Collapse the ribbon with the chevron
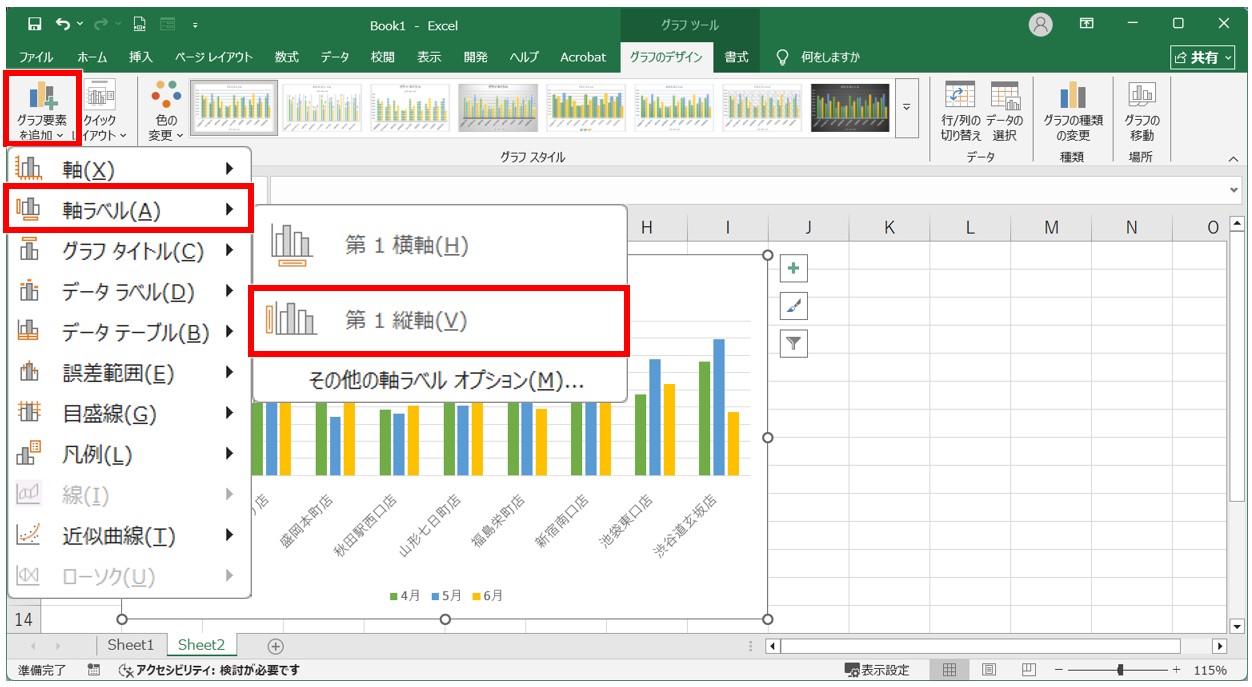This screenshot has width=1252, height=687. click(1233, 158)
